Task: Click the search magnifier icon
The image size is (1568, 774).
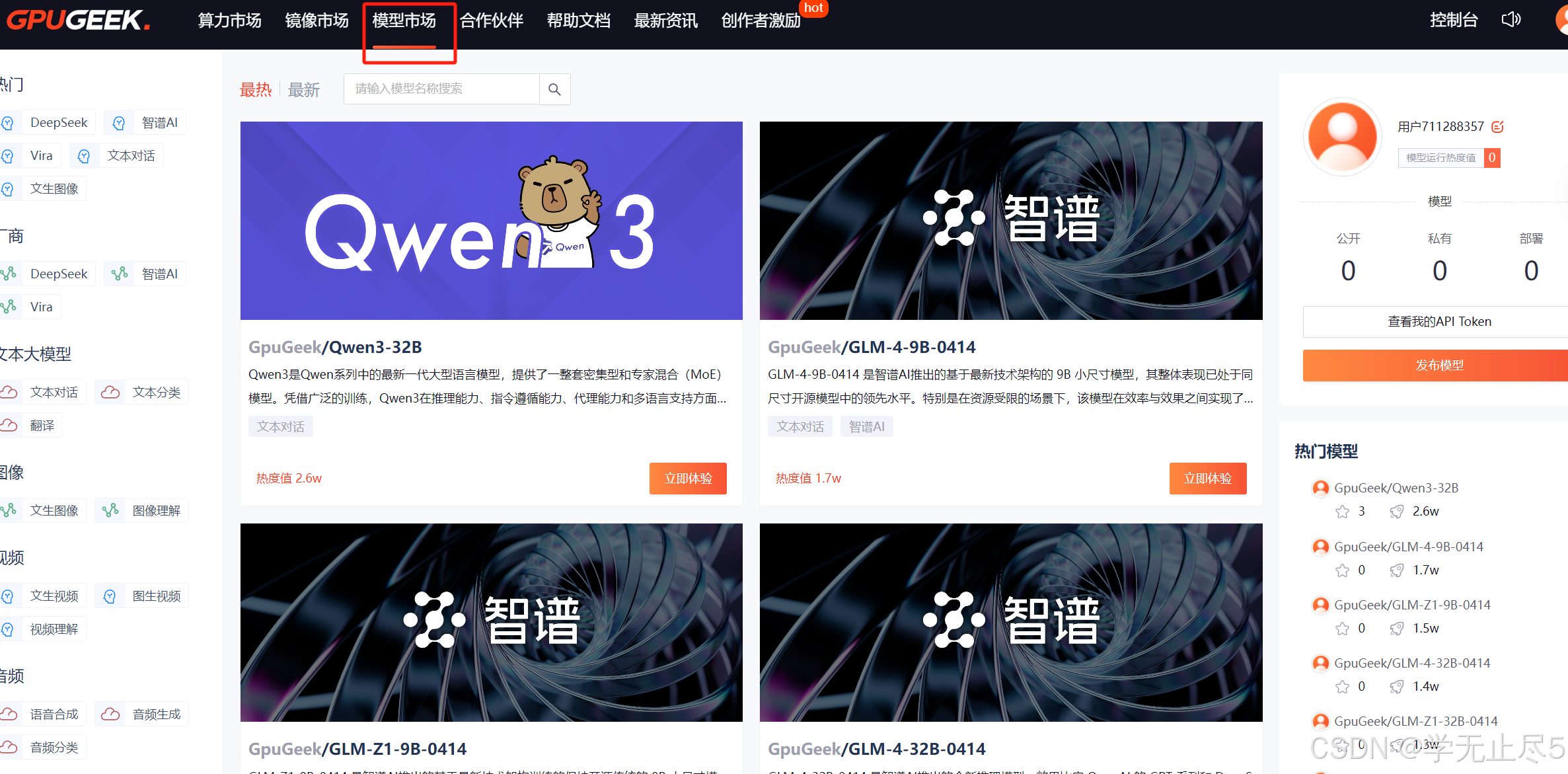Action: click(x=554, y=89)
